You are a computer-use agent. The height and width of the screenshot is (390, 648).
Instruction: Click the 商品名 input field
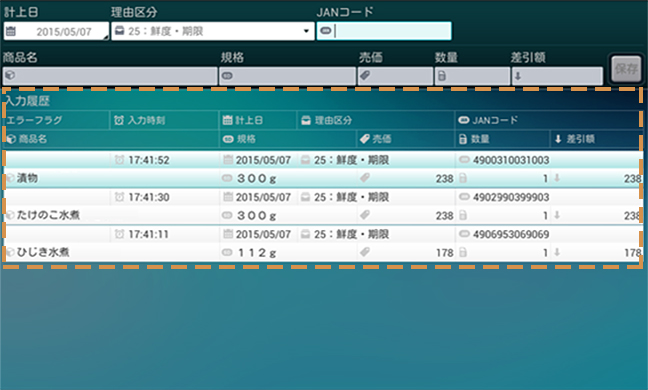110,76
